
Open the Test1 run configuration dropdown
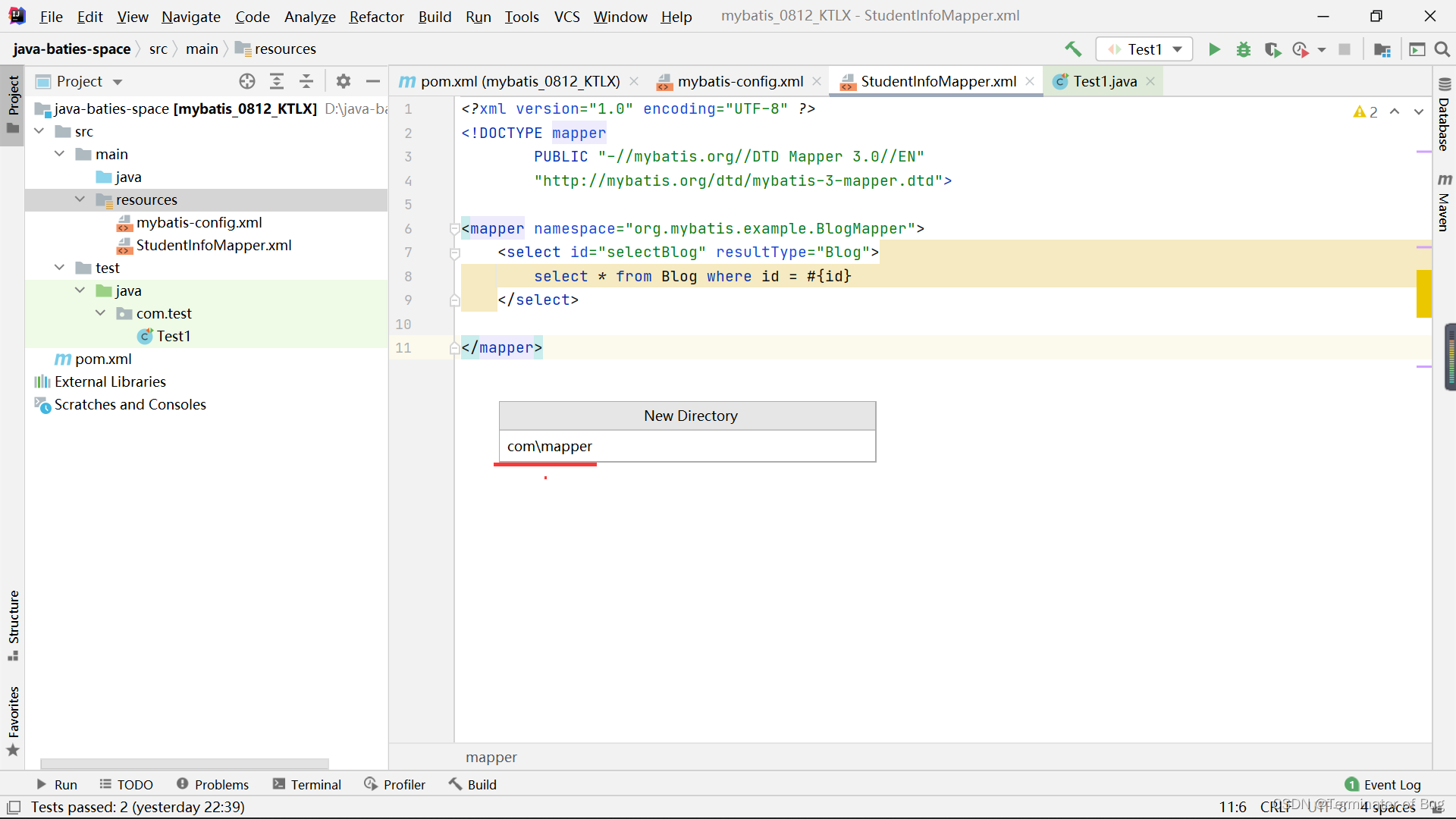point(1144,49)
